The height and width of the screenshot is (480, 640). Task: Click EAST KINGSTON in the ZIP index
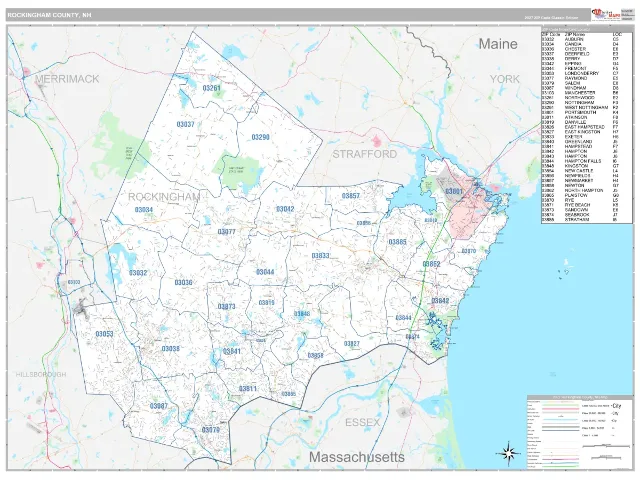582,132
